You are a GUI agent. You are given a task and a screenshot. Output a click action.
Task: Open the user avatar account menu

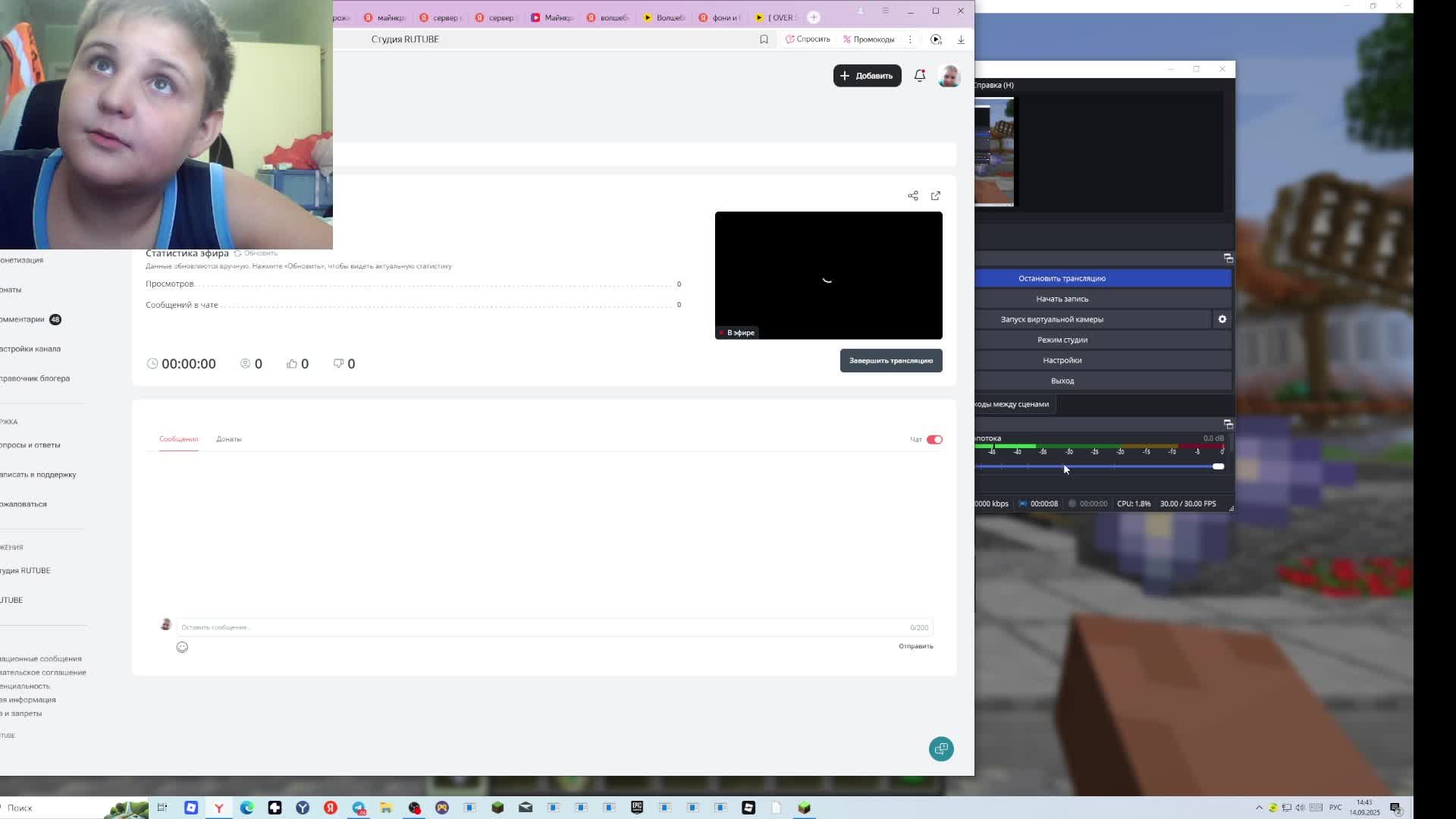click(949, 76)
